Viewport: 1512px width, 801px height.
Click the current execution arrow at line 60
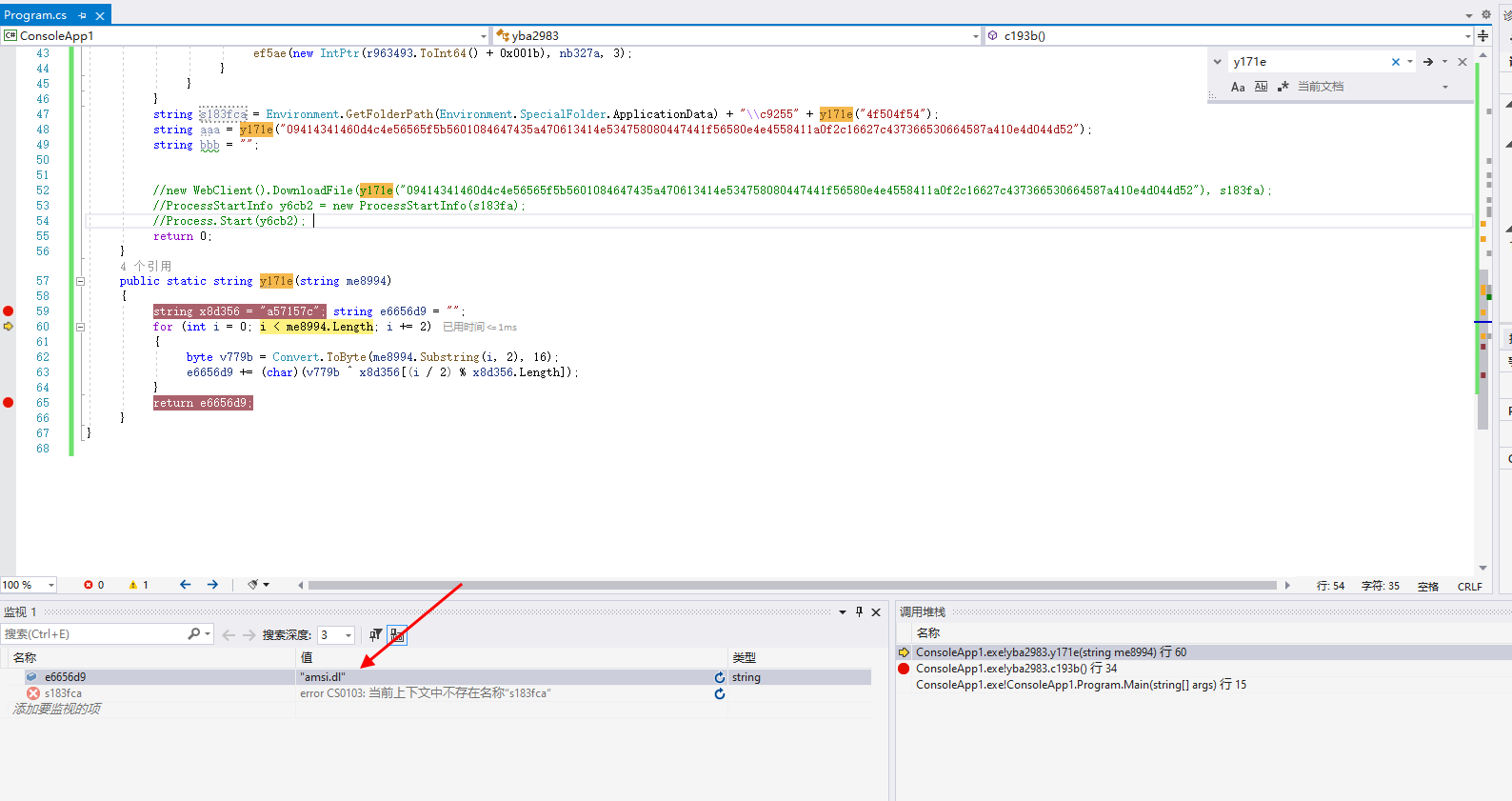(x=9, y=327)
